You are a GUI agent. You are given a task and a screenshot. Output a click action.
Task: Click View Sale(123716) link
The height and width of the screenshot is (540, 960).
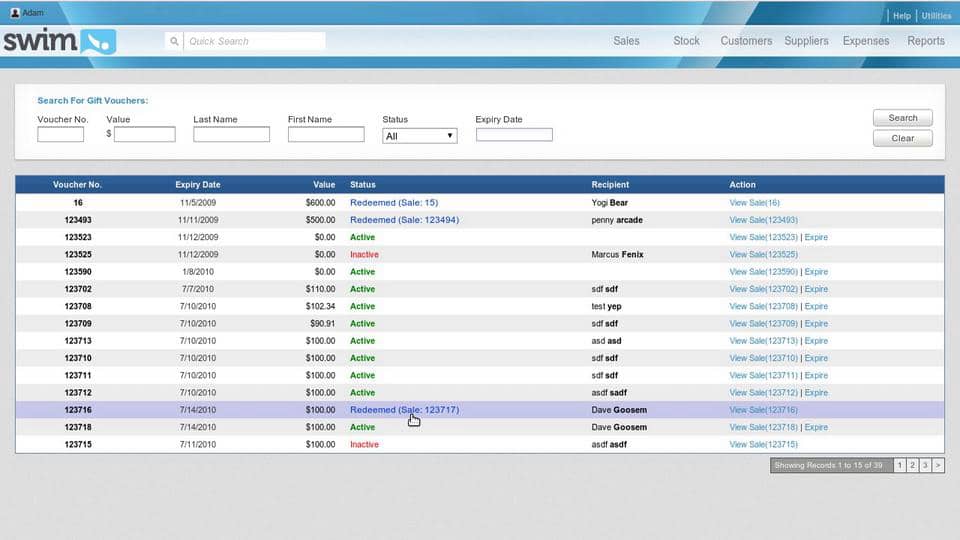coord(763,410)
